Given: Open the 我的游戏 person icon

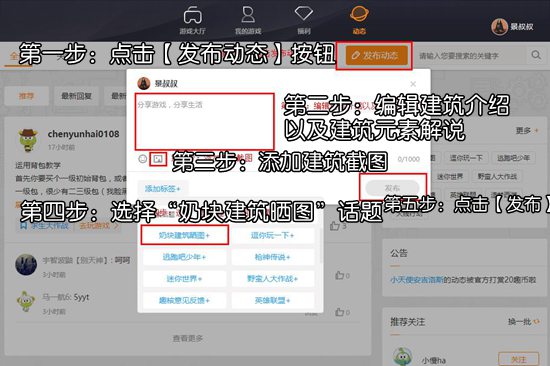Looking at the screenshot, I should (248, 15).
